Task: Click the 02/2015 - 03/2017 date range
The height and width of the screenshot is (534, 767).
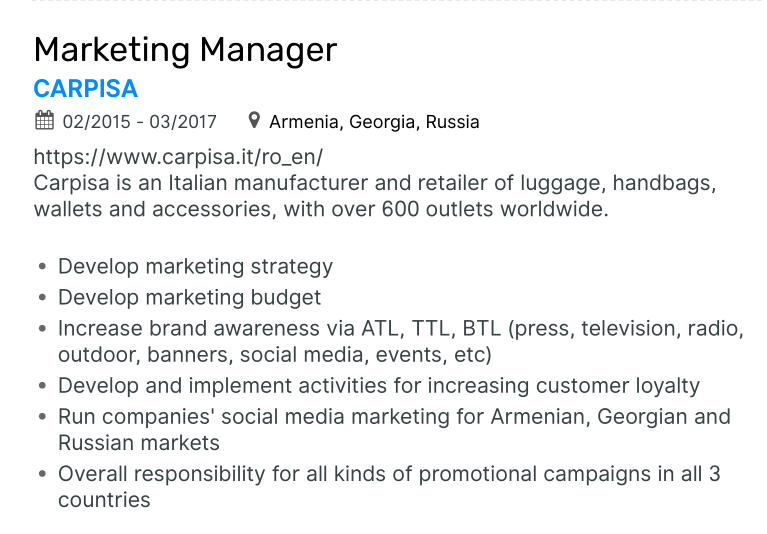Action: point(139,122)
